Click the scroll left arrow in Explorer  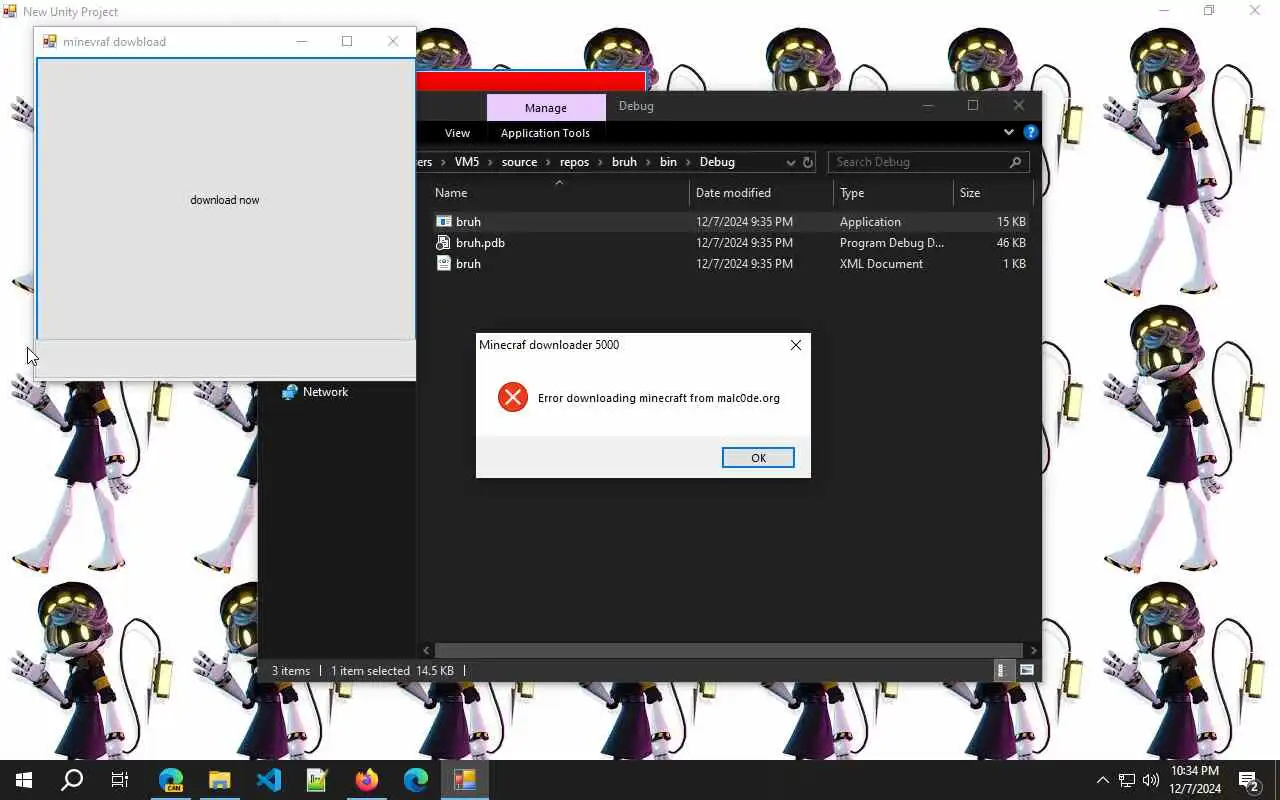[427, 650]
